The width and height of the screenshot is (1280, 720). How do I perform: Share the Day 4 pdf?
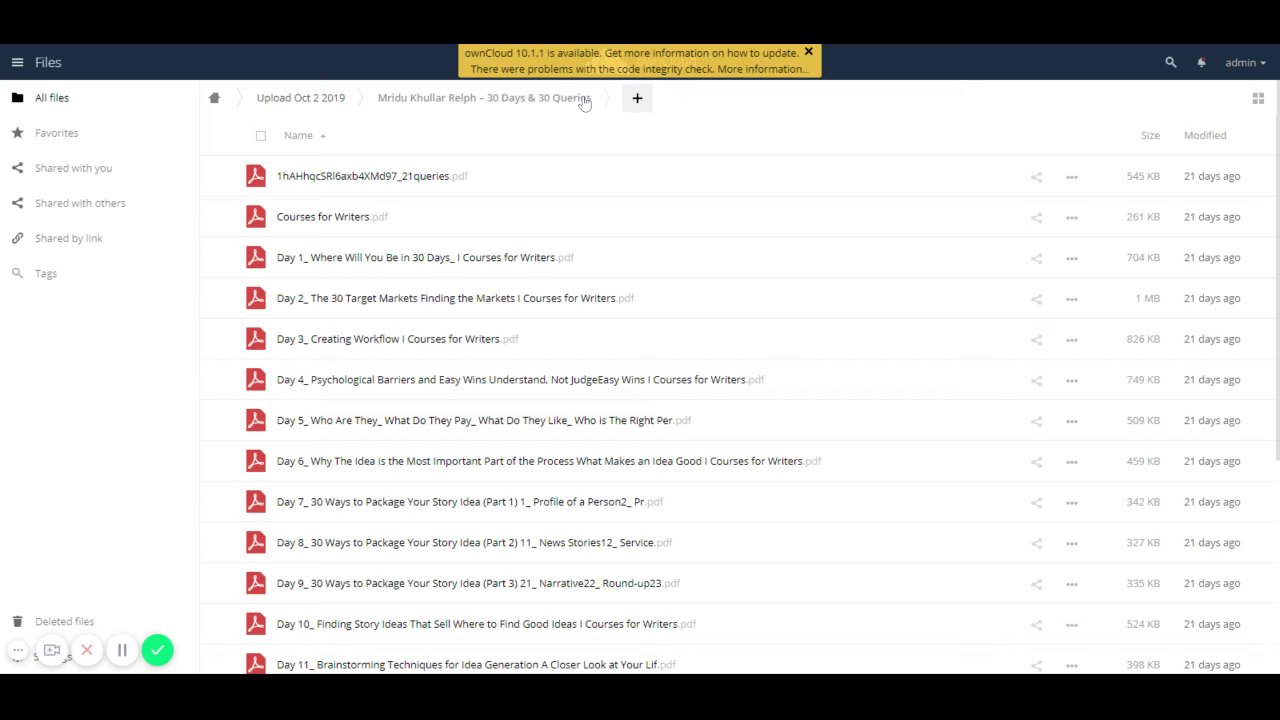tap(1036, 380)
